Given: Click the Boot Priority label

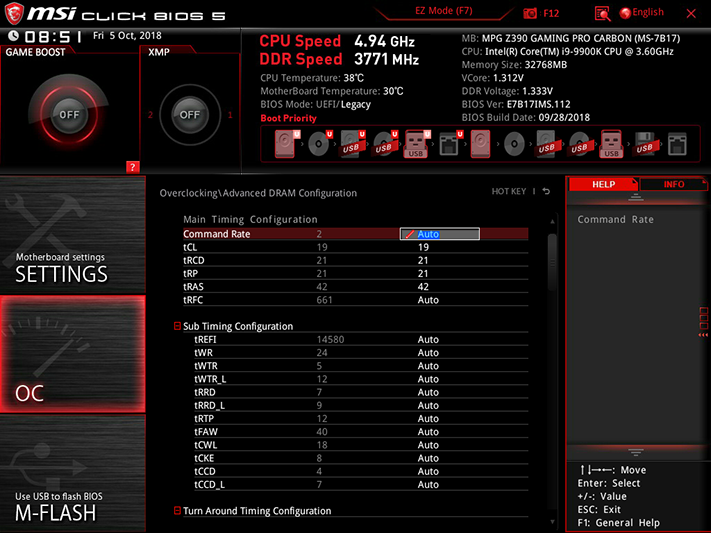Looking at the screenshot, I should (x=288, y=118).
